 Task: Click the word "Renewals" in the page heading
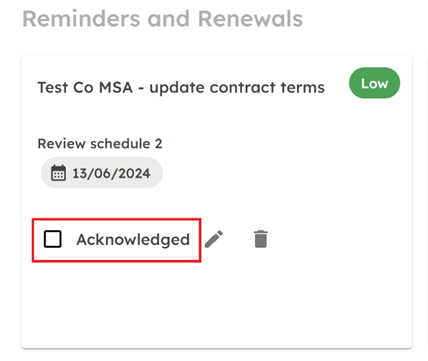coord(250,19)
